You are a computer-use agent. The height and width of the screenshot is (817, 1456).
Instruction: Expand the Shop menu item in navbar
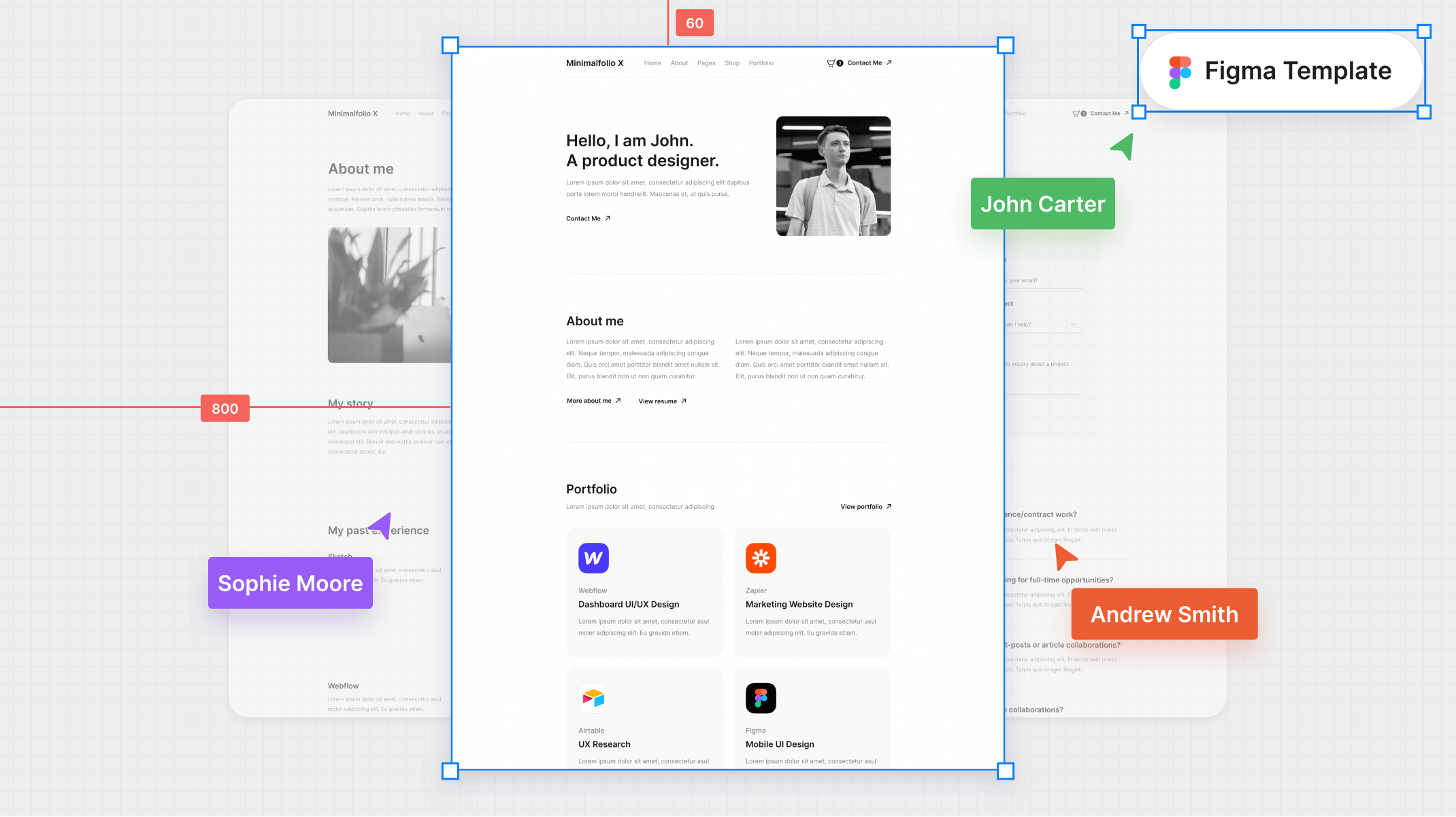click(x=732, y=62)
